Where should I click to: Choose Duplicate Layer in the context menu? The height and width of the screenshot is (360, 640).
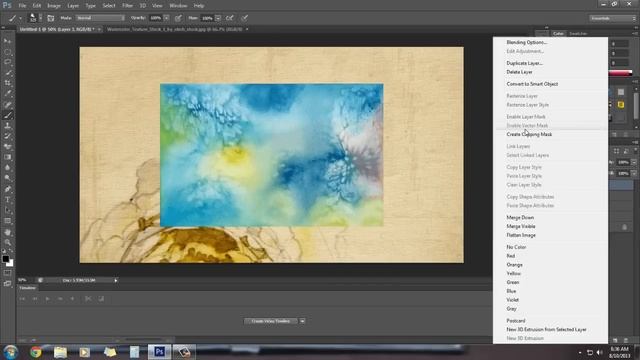[524, 63]
